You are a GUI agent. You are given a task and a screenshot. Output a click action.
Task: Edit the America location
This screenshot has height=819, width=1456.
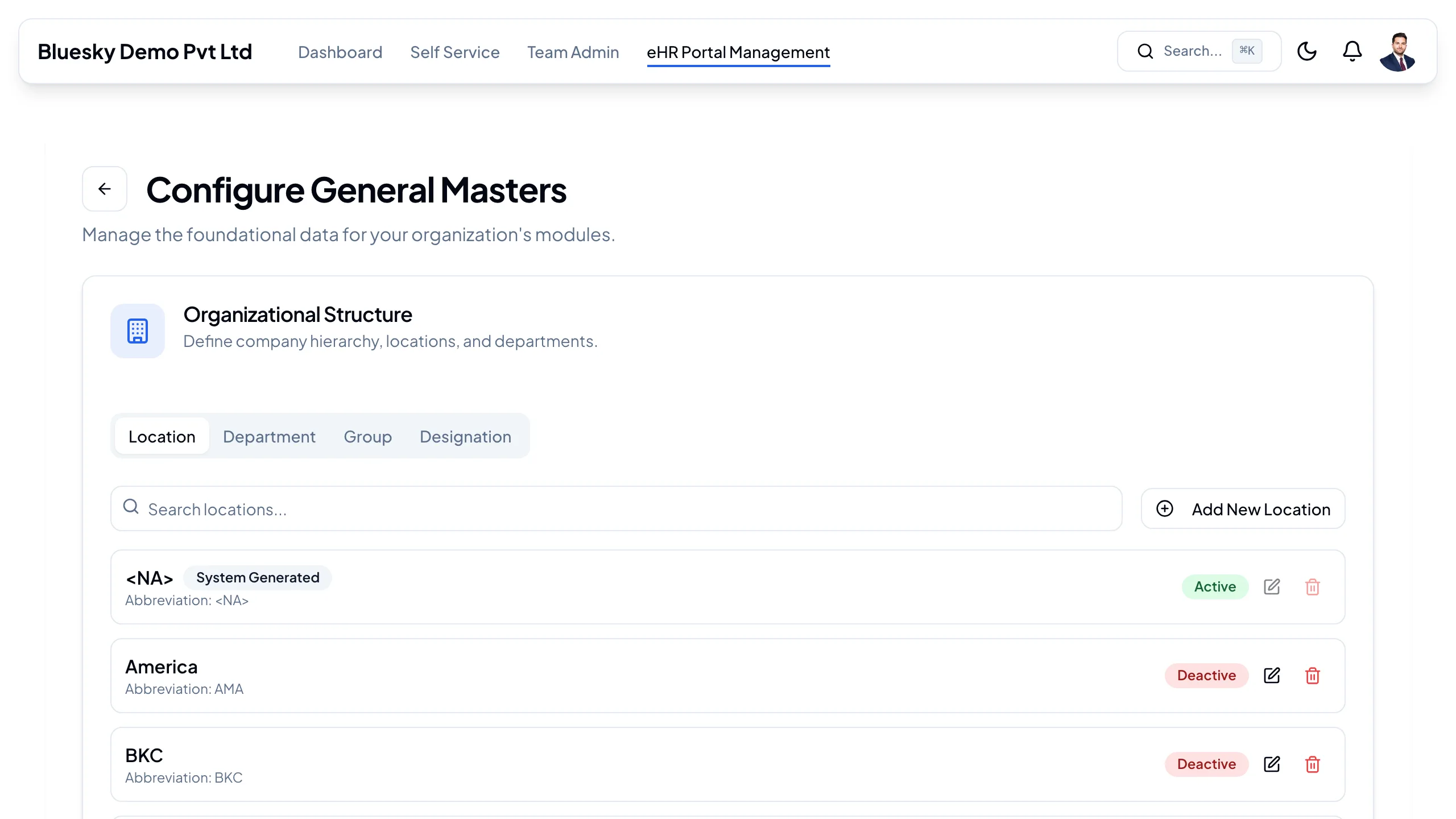[x=1272, y=676]
